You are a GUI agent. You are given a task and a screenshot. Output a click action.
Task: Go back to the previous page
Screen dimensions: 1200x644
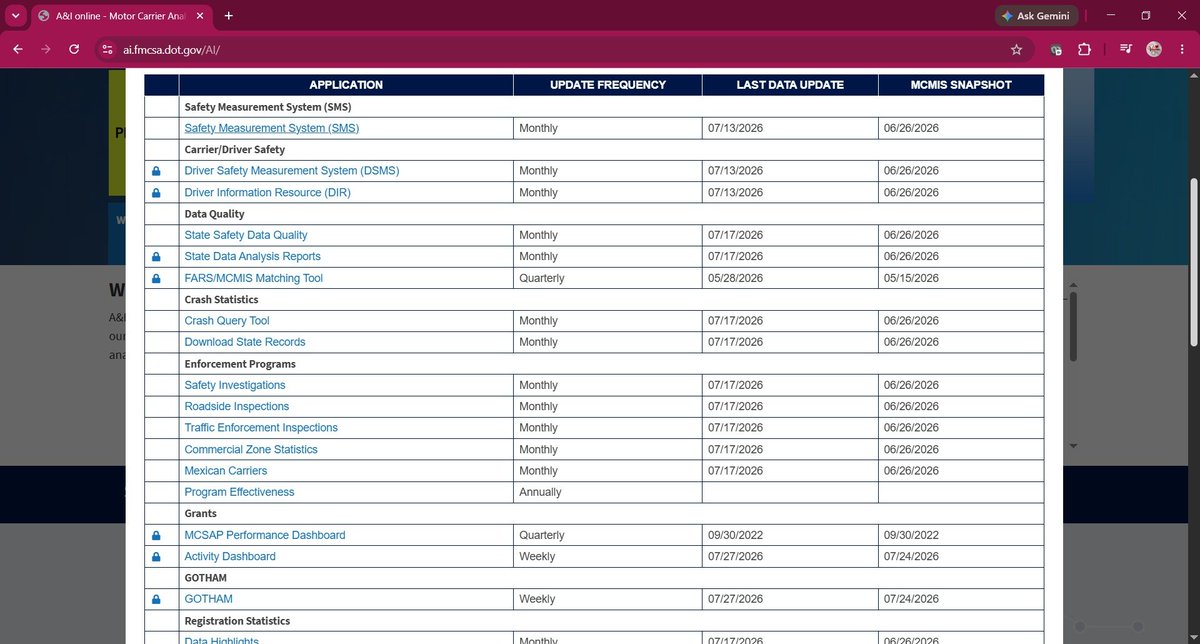18,49
